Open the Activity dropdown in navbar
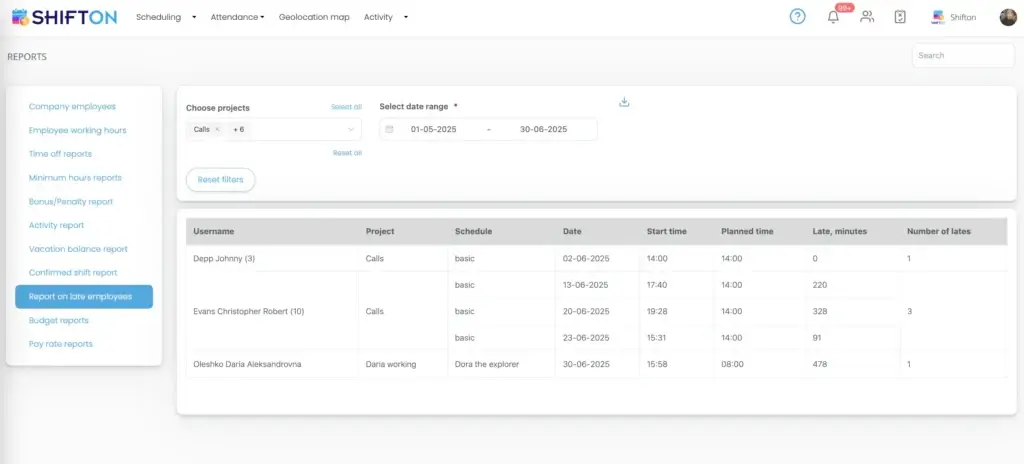 pos(385,17)
